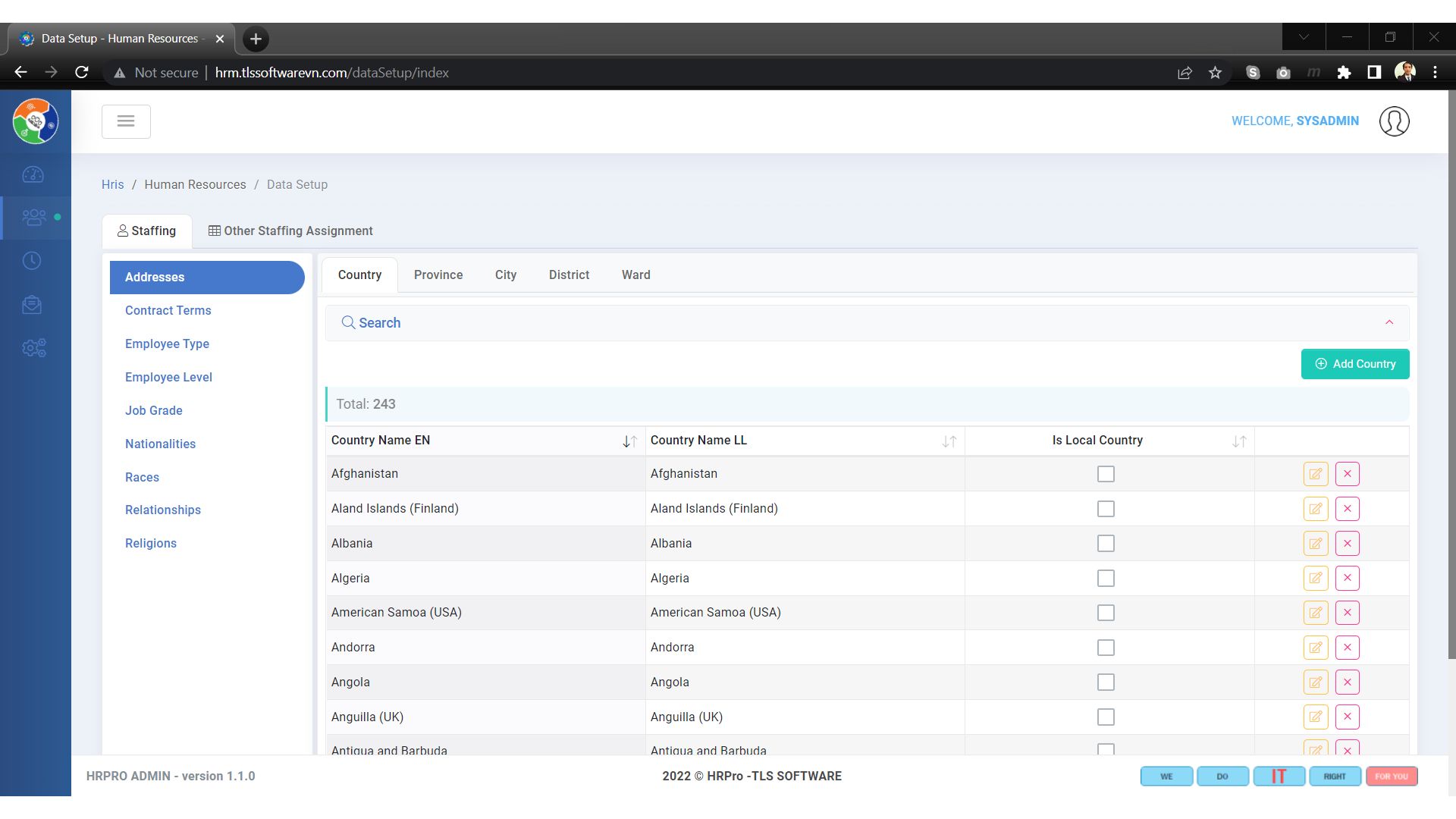Click the clock icon in left sidebar
This screenshot has width=1456, height=819.
(32, 261)
